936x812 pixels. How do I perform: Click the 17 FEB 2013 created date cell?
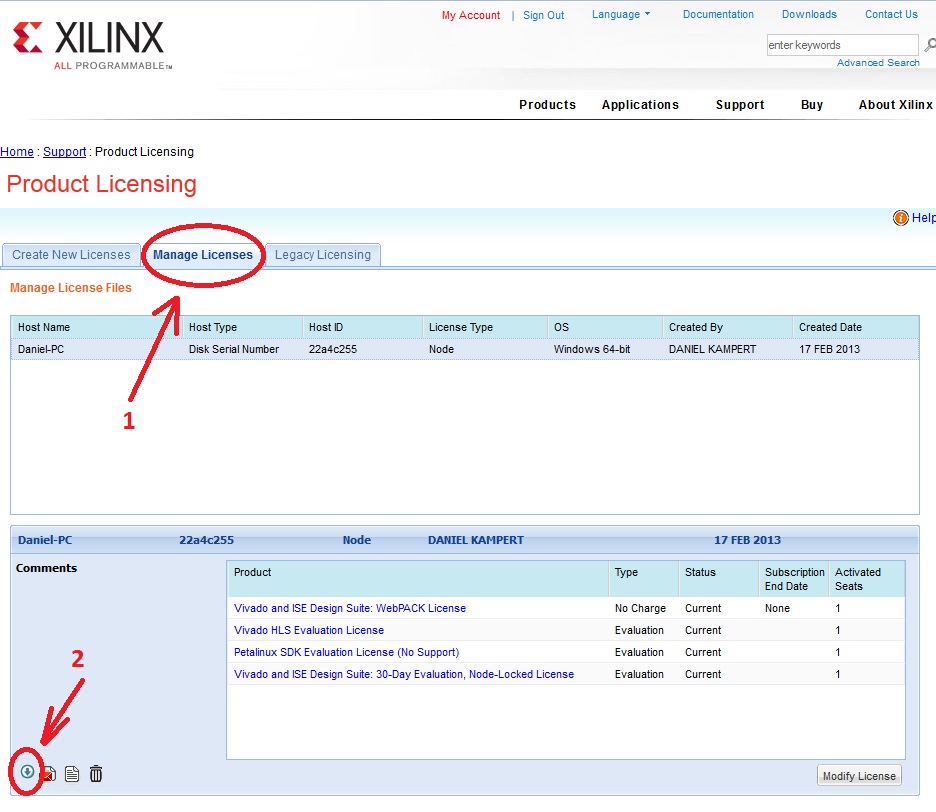(x=829, y=349)
